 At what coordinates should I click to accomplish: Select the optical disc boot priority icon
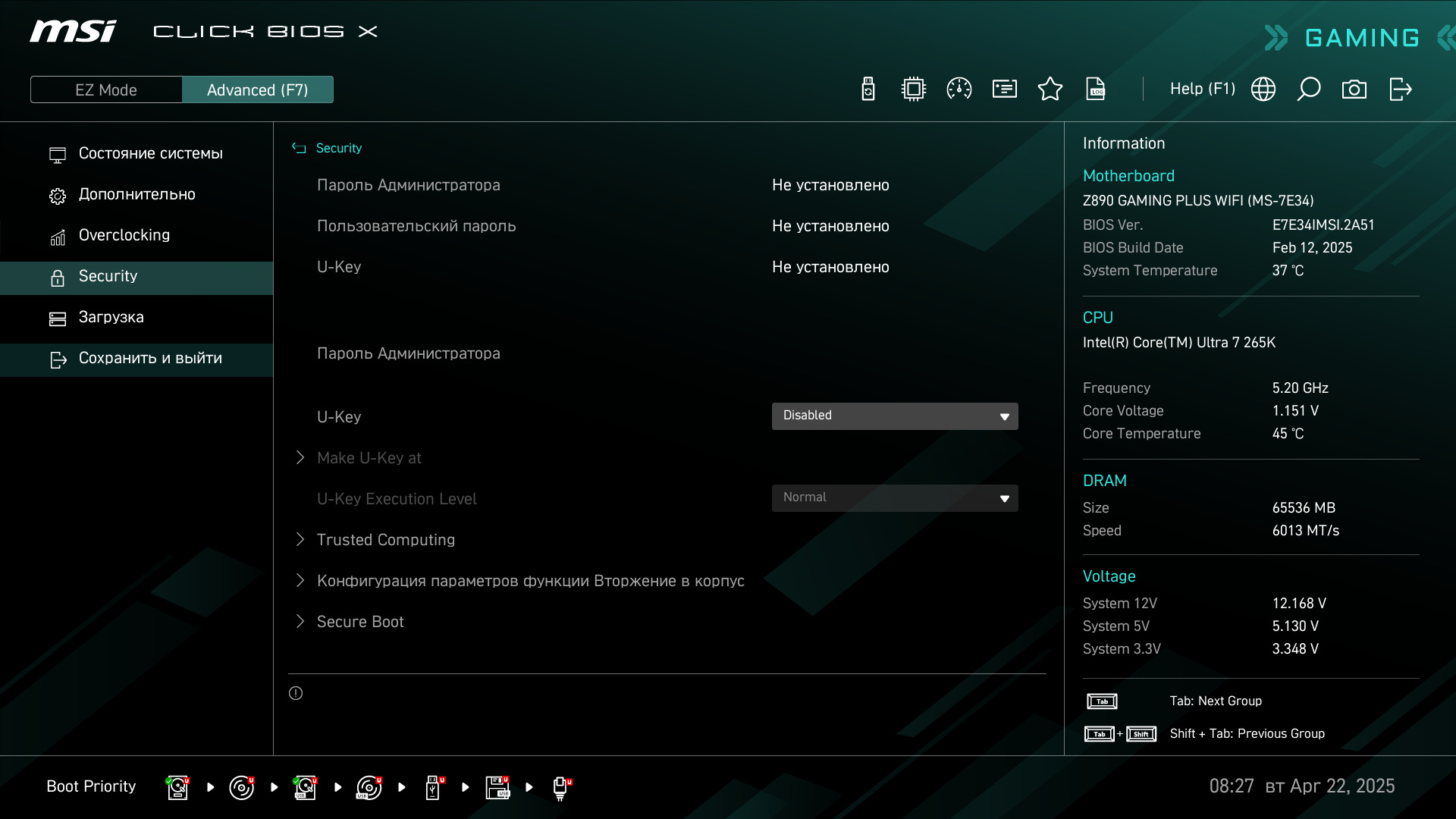pos(241,787)
